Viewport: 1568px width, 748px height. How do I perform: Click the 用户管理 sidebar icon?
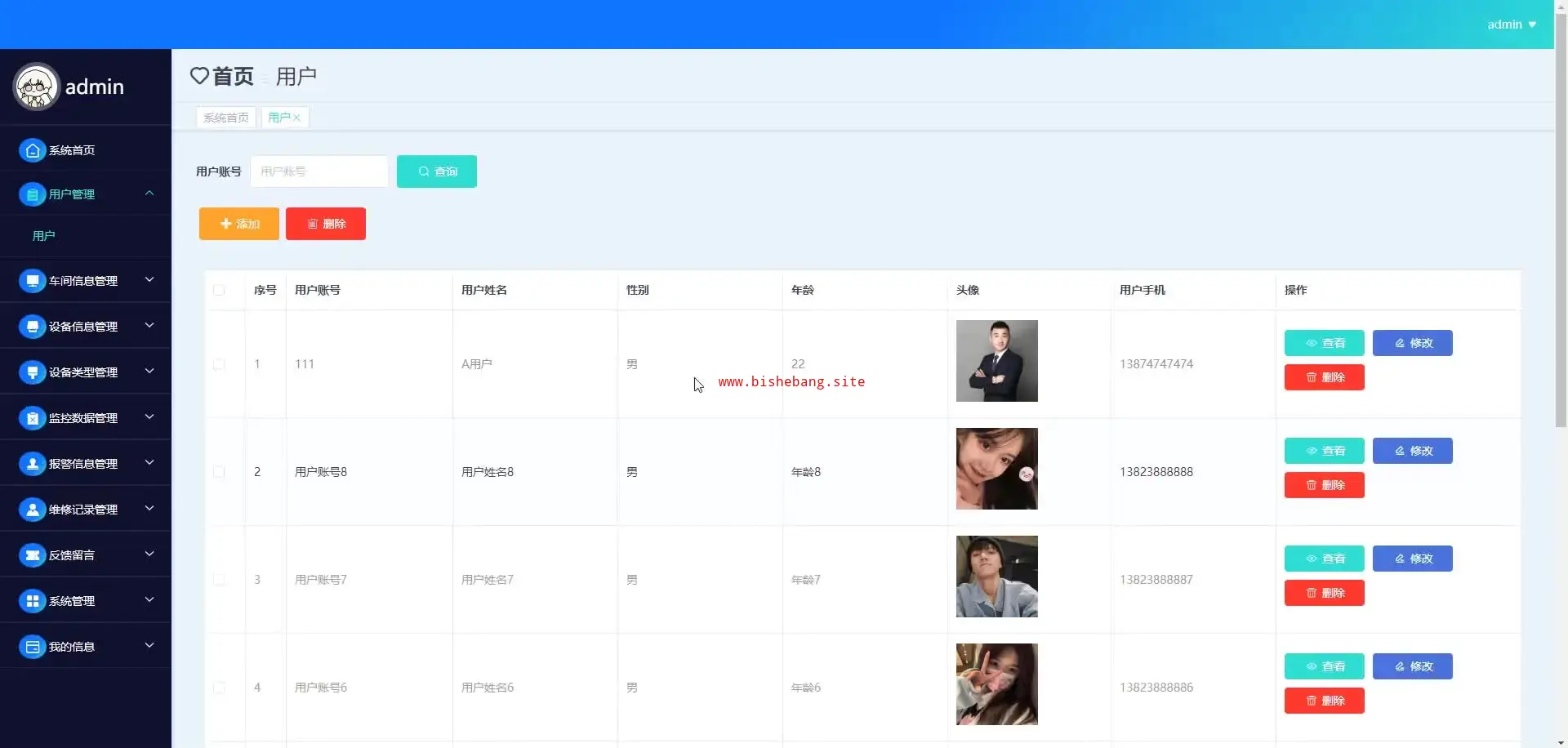pyautogui.click(x=32, y=194)
